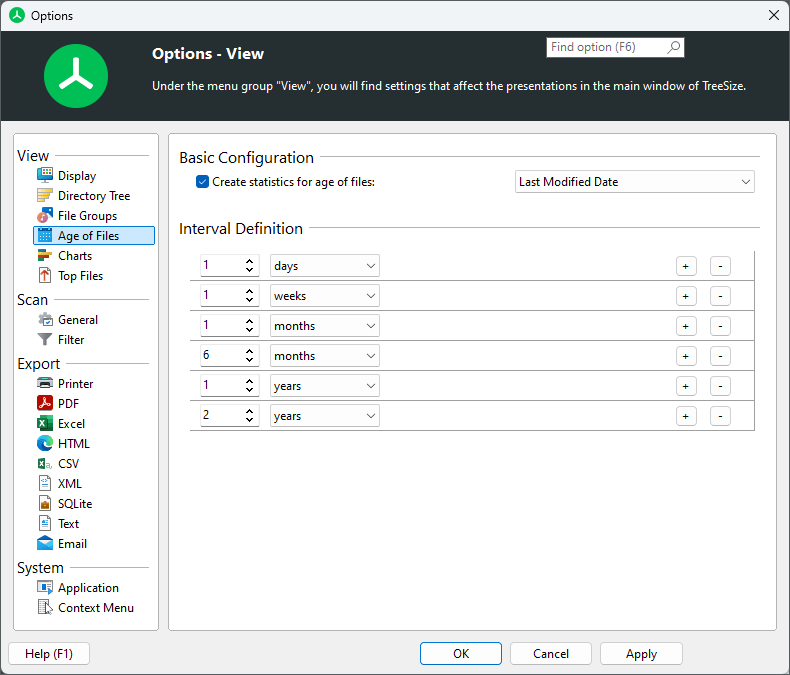Viewport: 790px width, 675px height.
Task: Add interval after the 6 months row
Action: click(x=686, y=356)
